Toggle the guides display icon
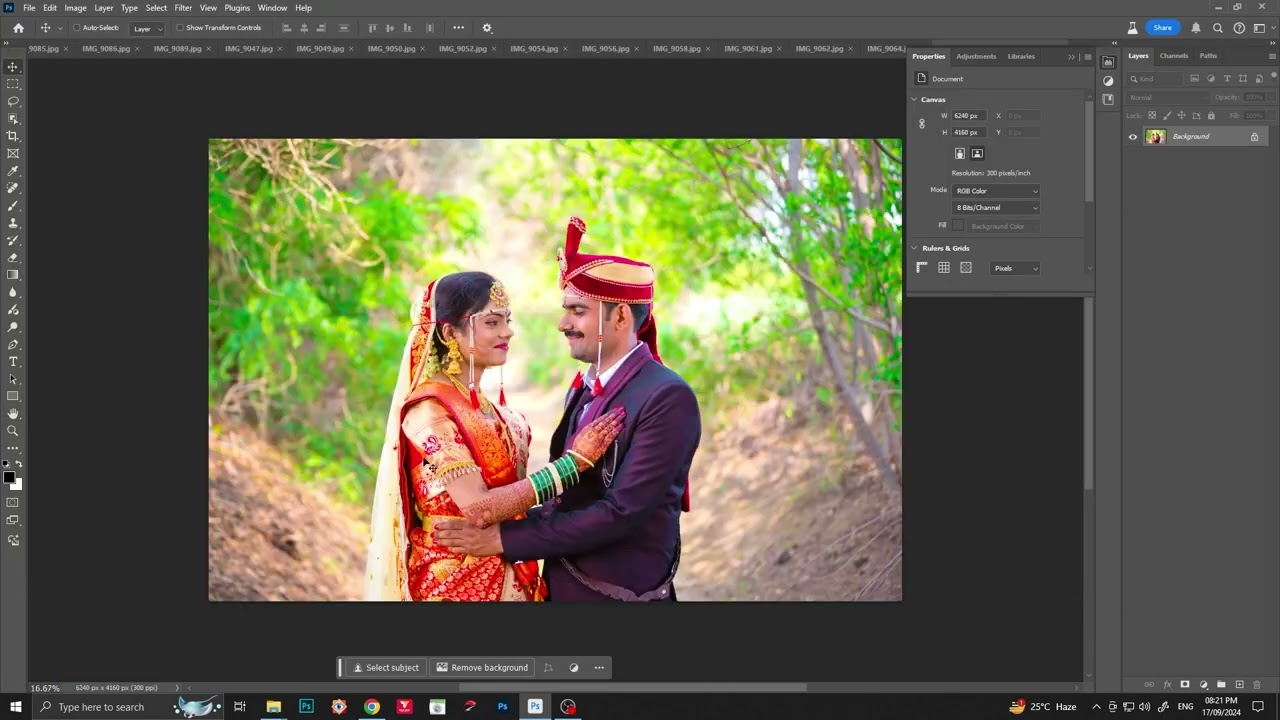The width and height of the screenshot is (1280, 720). [x=966, y=268]
